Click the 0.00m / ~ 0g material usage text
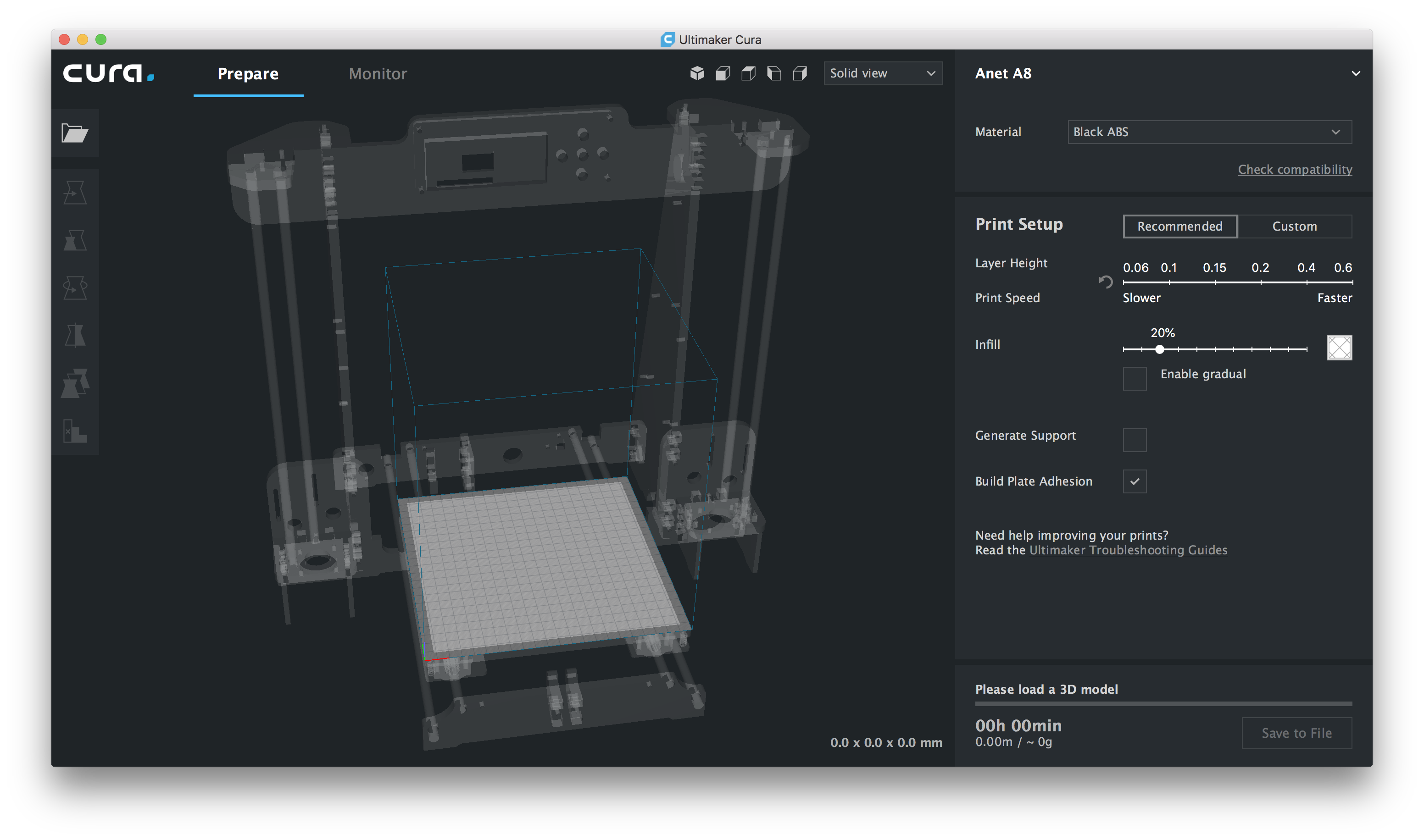 tap(1013, 742)
